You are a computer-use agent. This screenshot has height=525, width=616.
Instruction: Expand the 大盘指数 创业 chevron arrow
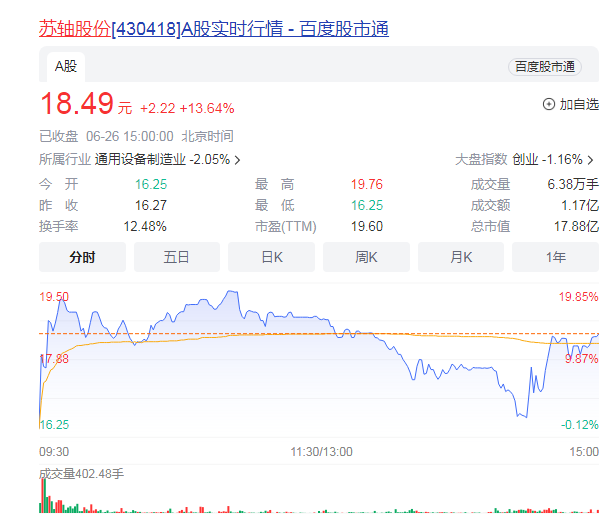(x=591, y=160)
